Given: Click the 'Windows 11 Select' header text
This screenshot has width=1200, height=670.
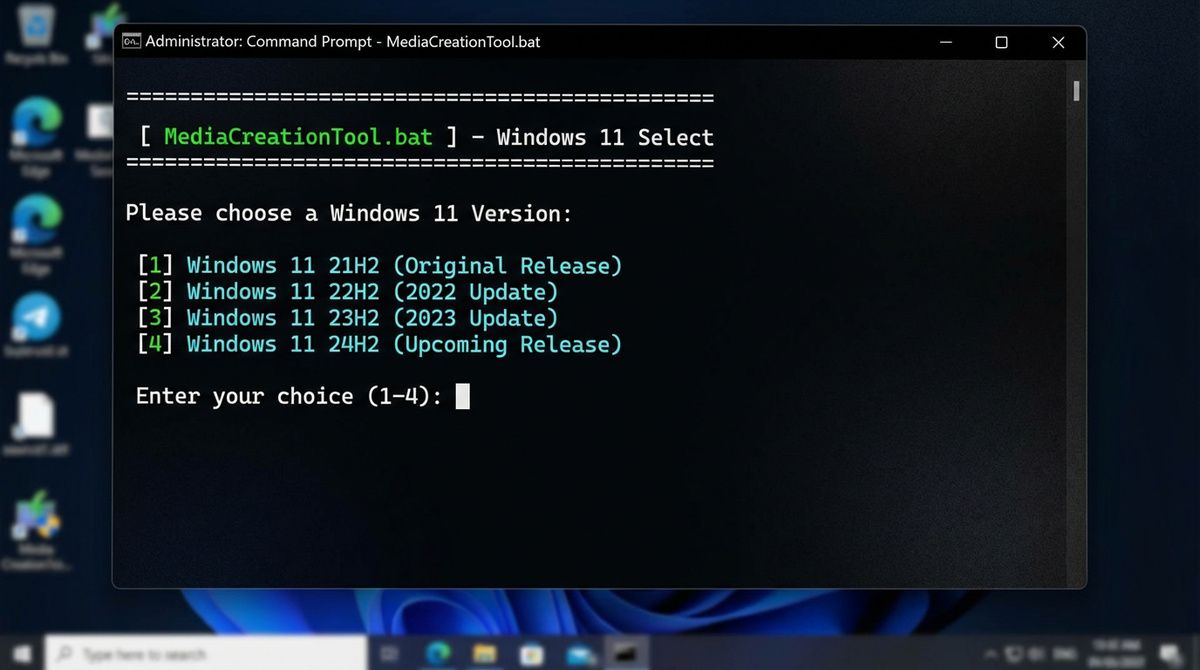Looking at the screenshot, I should [x=605, y=137].
